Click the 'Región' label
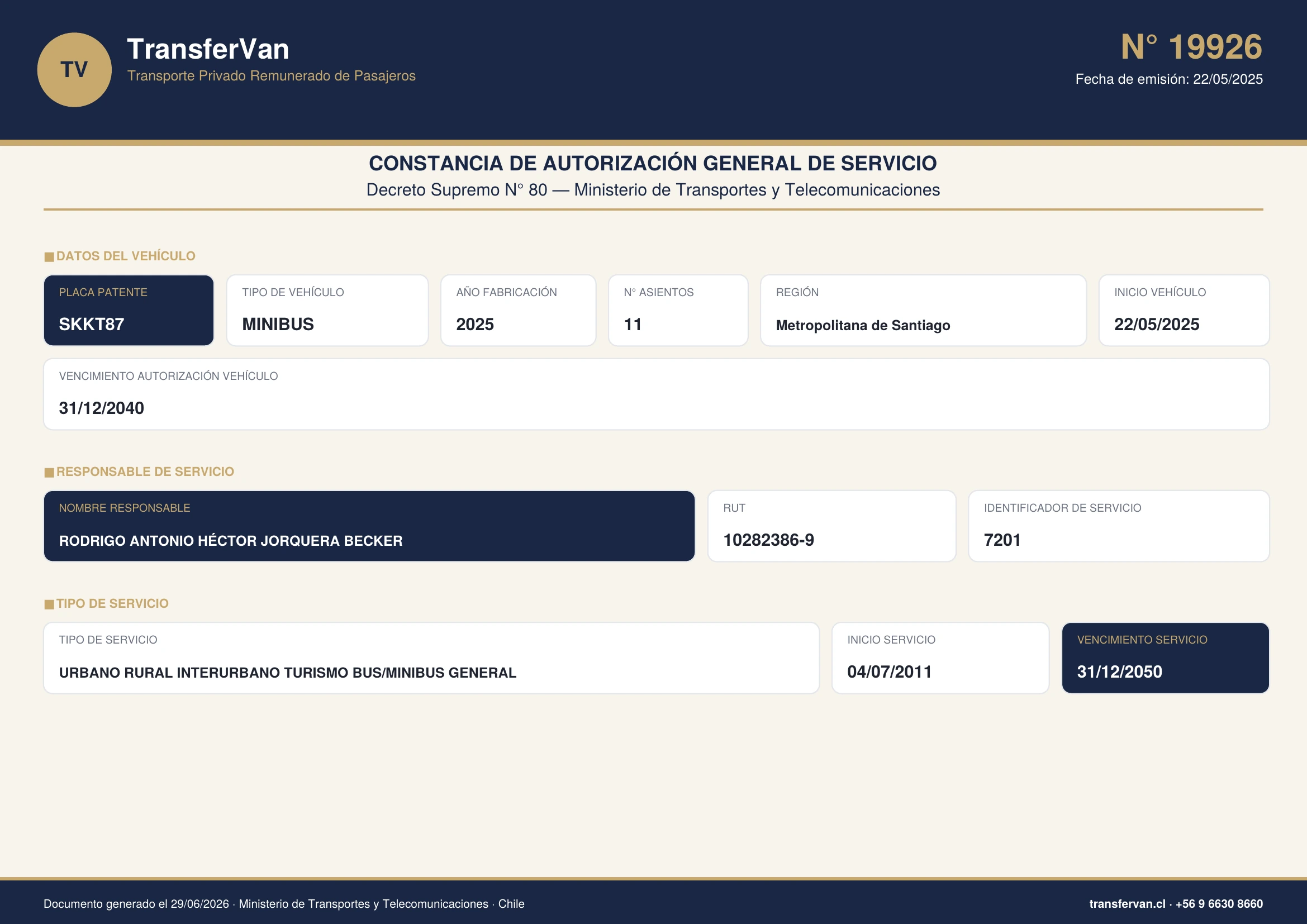 coord(797,292)
